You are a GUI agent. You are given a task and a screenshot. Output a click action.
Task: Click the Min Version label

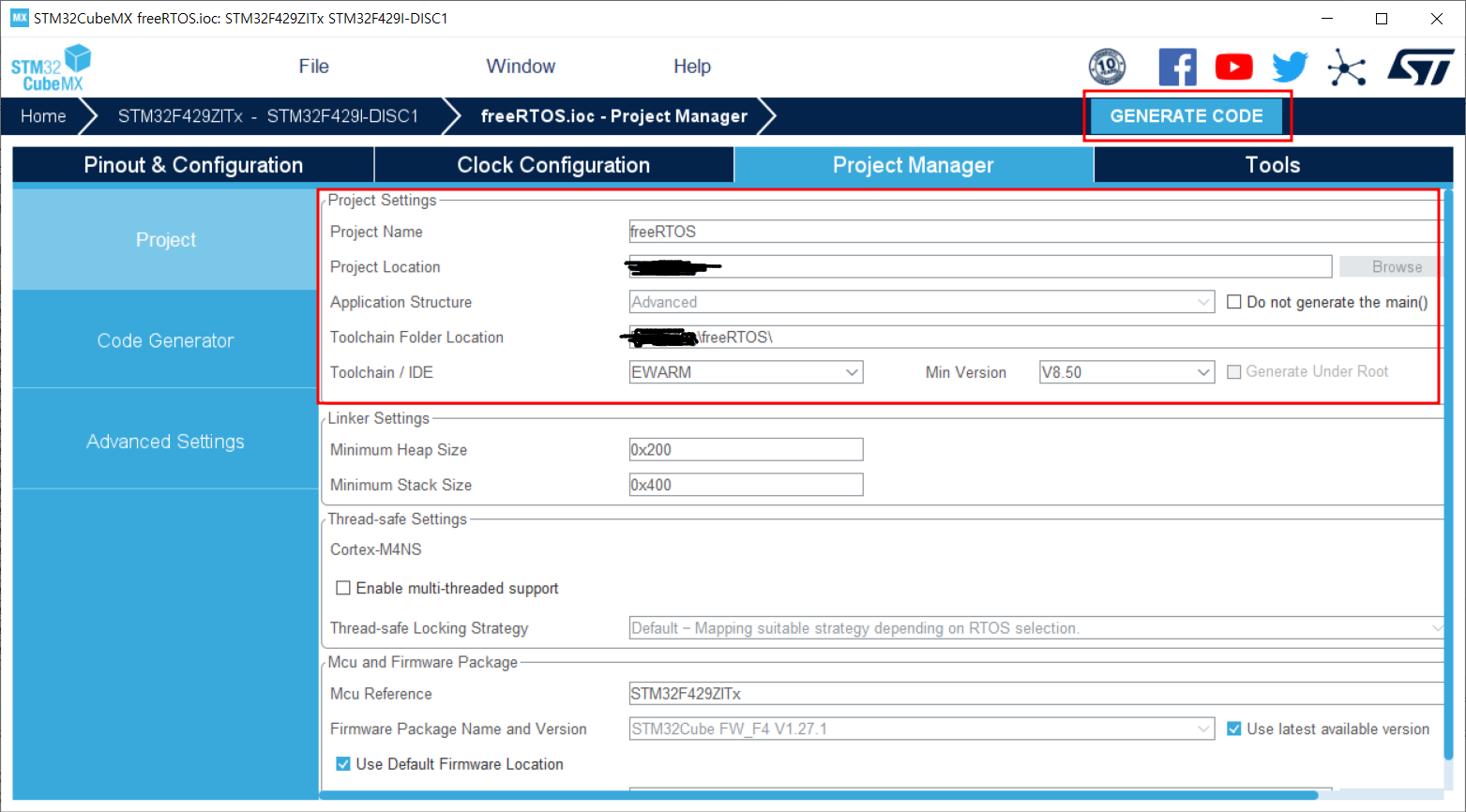pyautogui.click(x=966, y=372)
